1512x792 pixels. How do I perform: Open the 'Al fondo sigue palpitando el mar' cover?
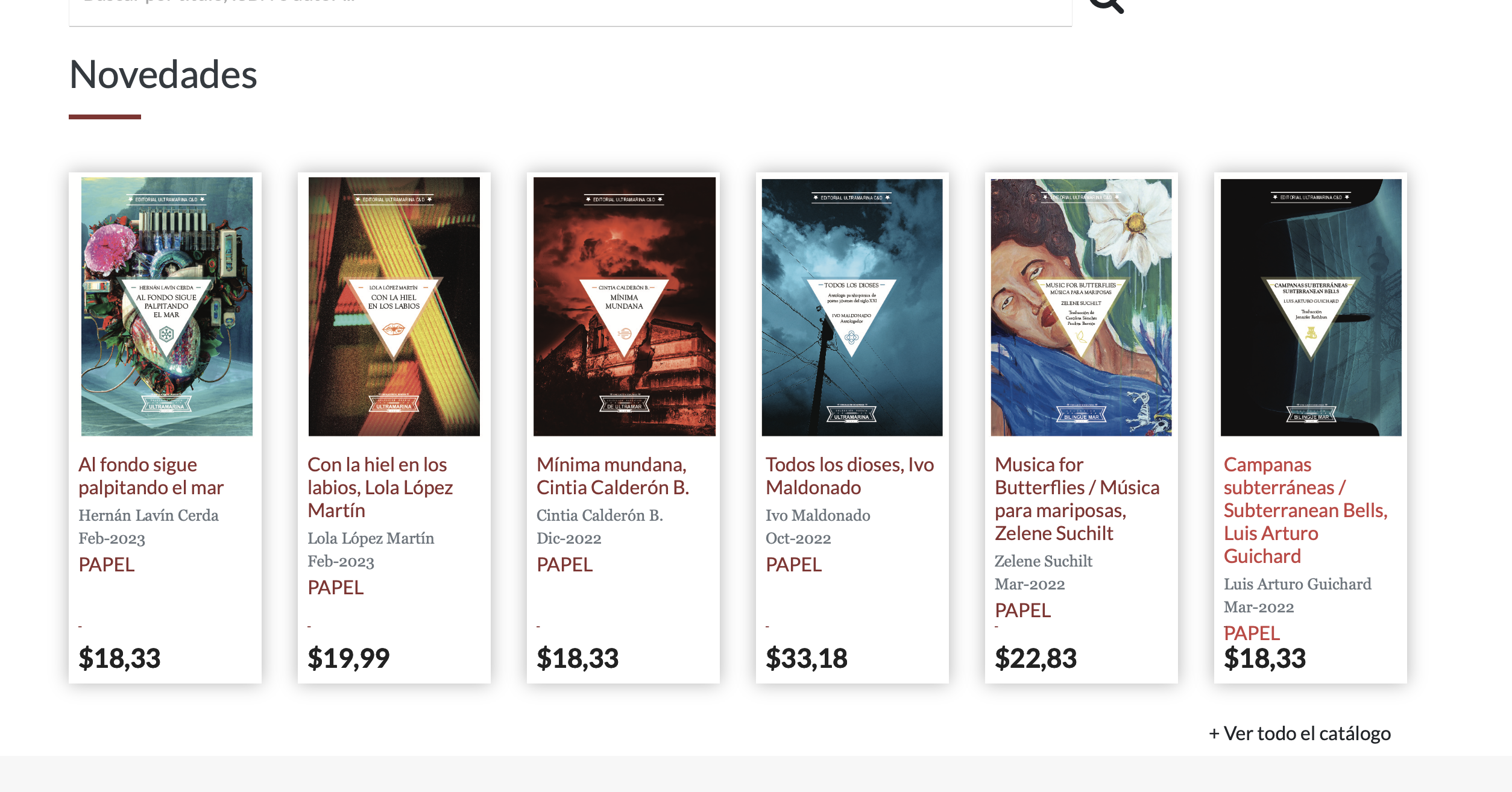coord(167,306)
